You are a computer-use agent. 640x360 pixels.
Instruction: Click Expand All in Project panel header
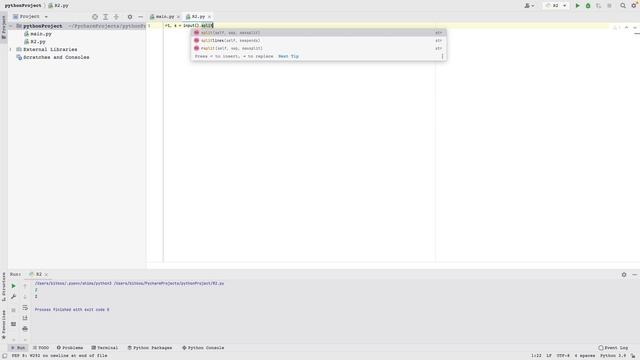pyautogui.click(x=105, y=17)
